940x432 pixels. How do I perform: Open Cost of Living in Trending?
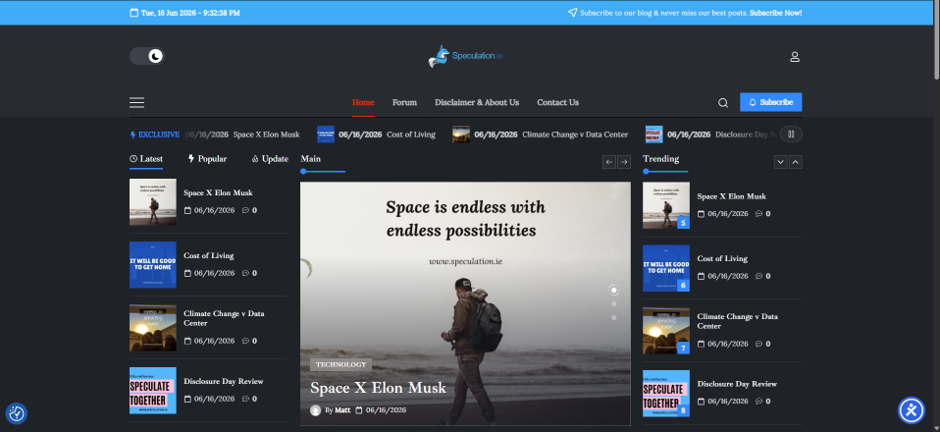(x=722, y=259)
